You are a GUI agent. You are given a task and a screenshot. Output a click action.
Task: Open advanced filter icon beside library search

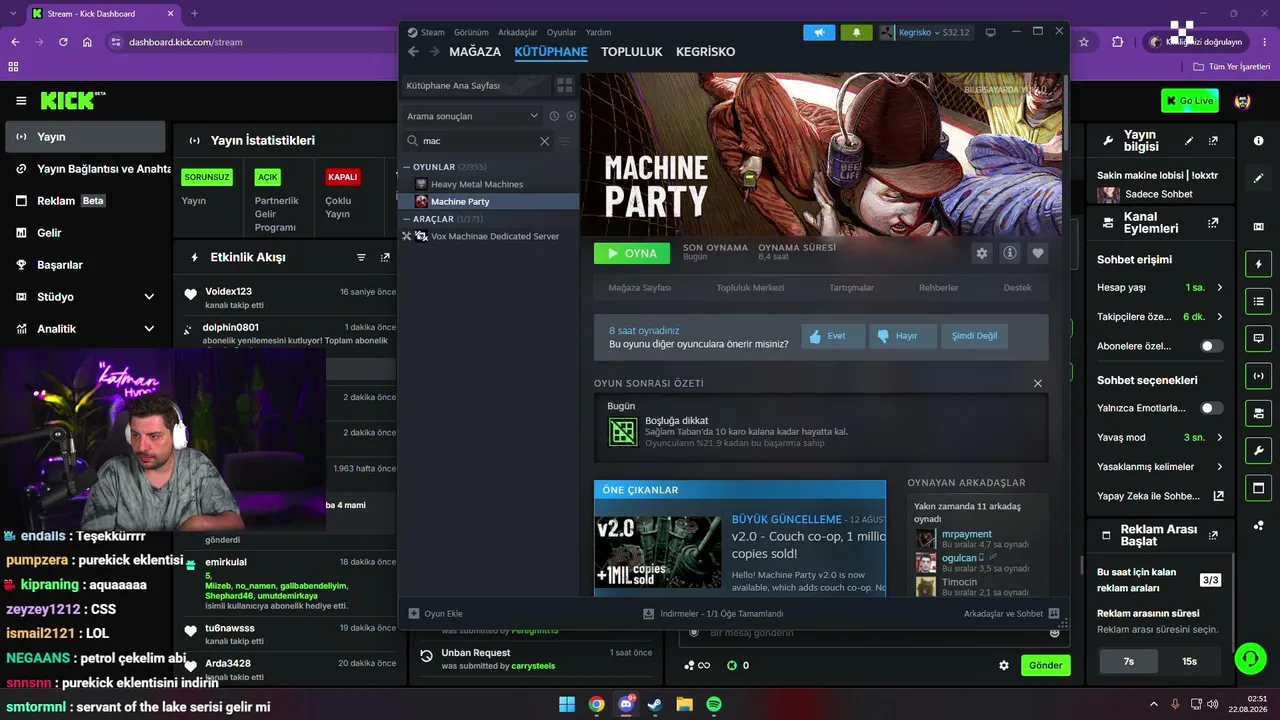[565, 141]
